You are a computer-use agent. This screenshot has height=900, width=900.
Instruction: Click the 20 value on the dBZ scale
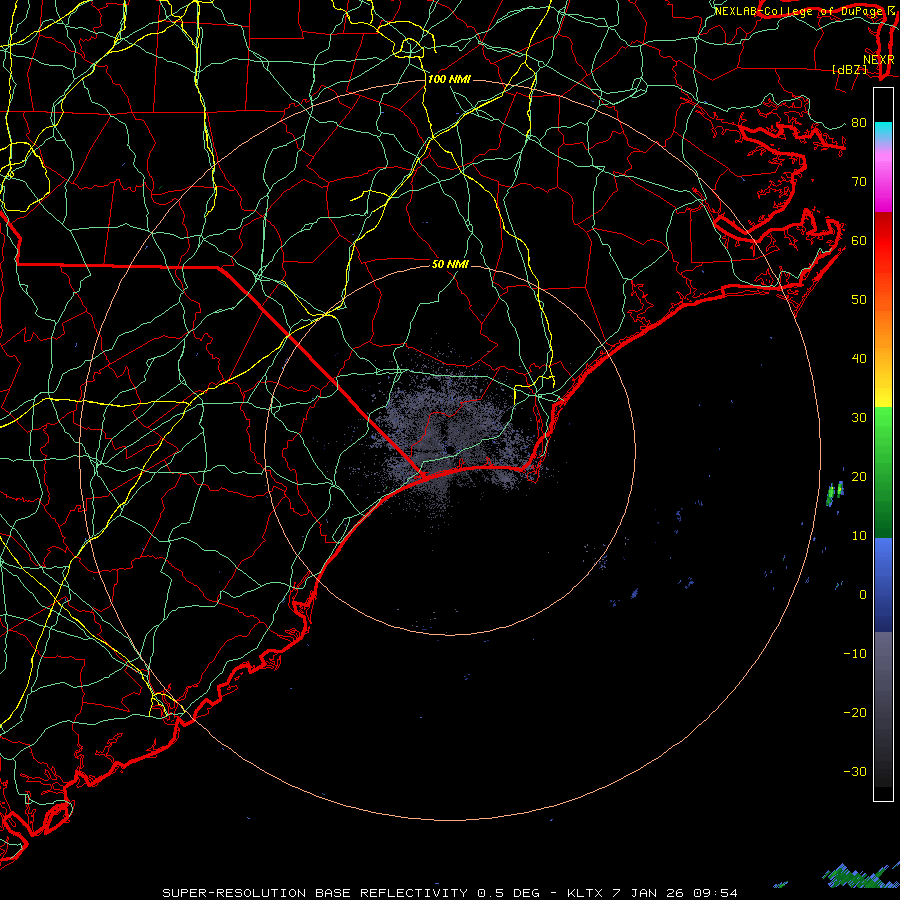click(859, 476)
